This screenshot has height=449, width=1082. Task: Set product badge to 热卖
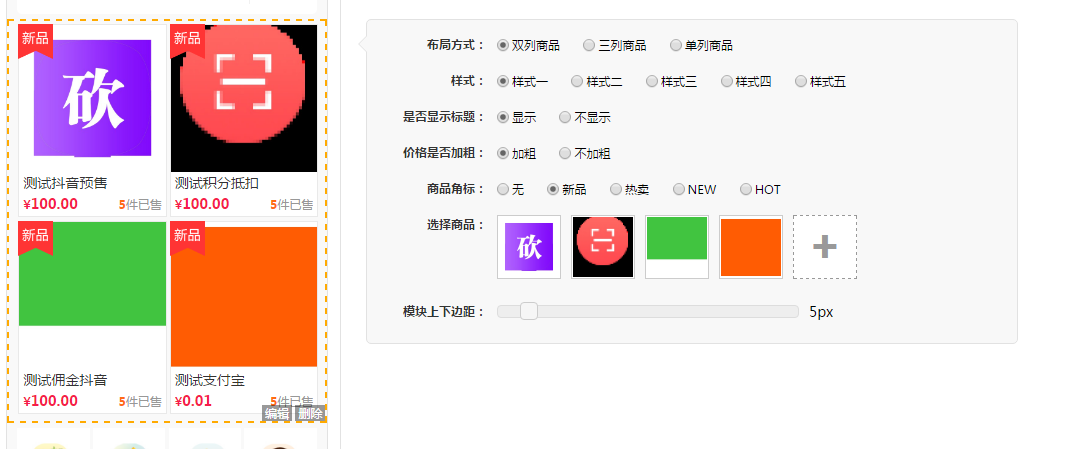(x=616, y=189)
